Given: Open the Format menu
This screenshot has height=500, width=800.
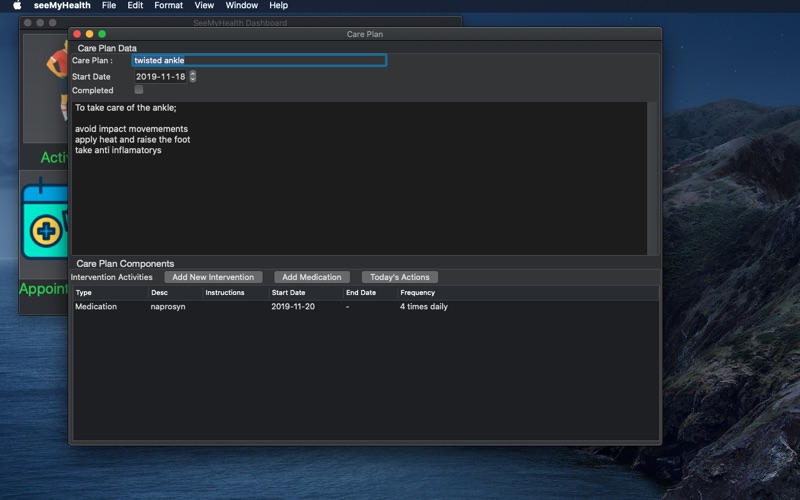Looking at the screenshot, I should pyautogui.click(x=168, y=5).
